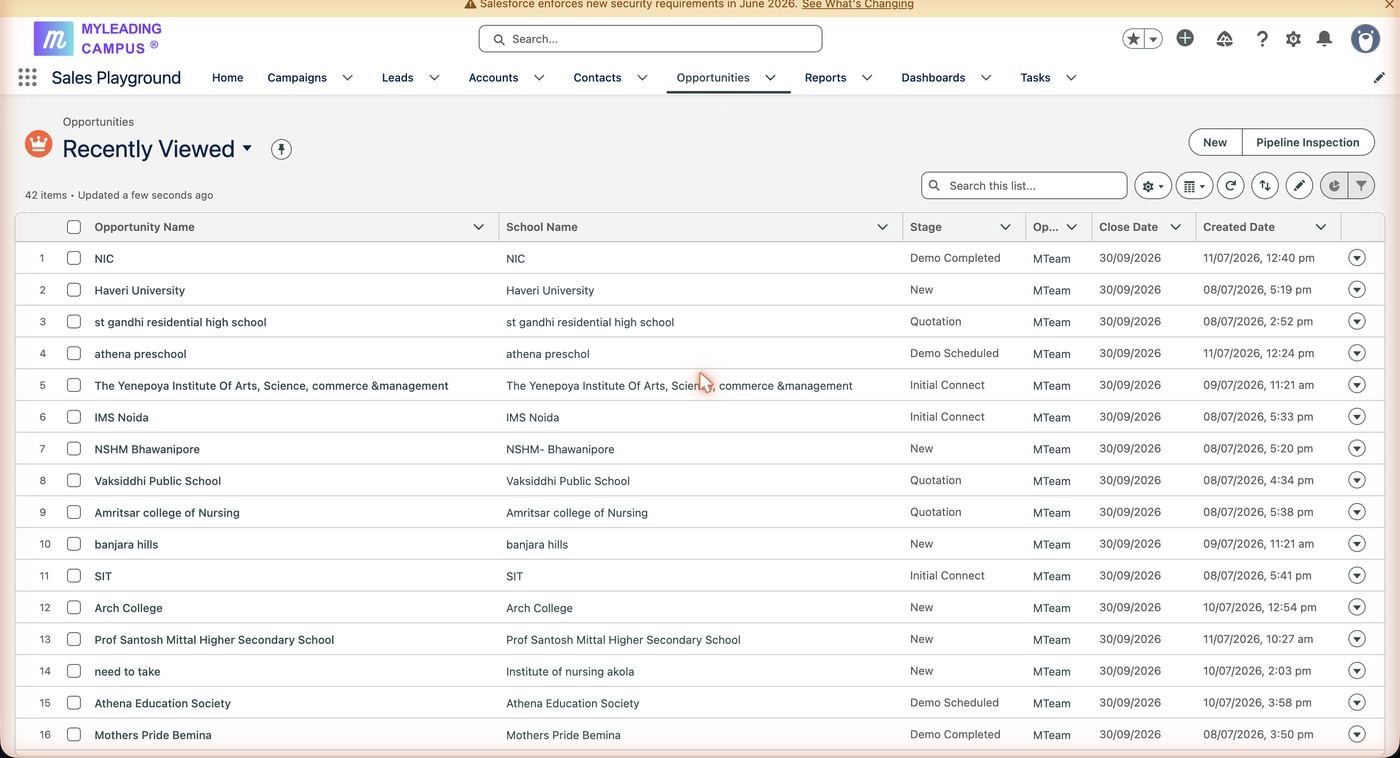Image resolution: width=1400 pixels, height=758 pixels.
Task: Open the Haveri University opportunity link
Action: point(139,290)
